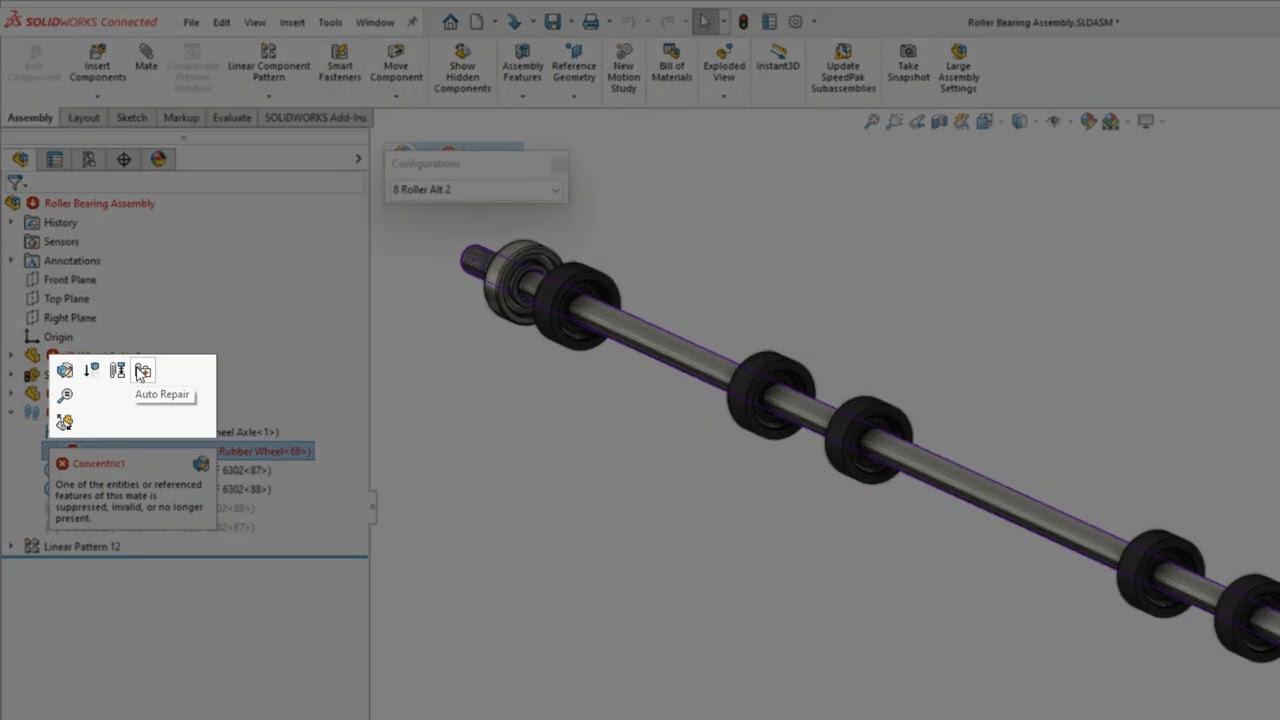Select Zoom to Fit in heads-up toolbar

[x=871, y=121]
